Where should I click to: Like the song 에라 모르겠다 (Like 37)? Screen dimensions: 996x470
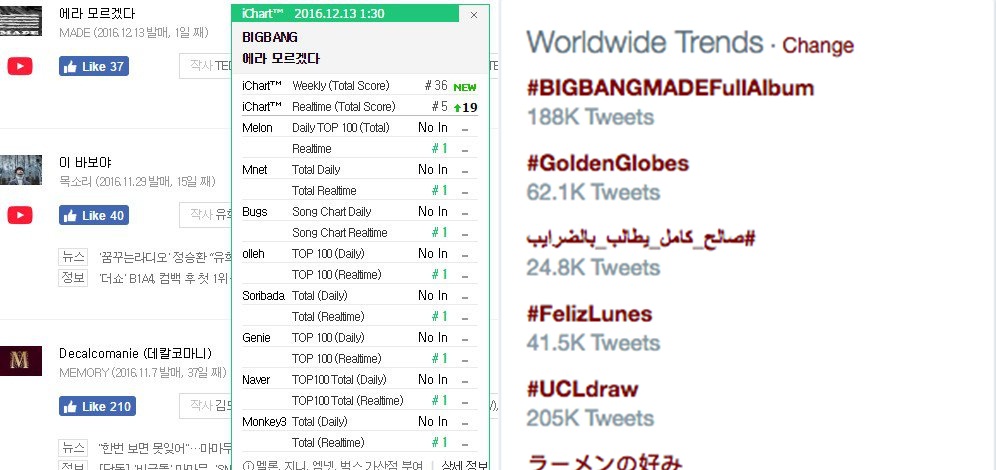point(93,67)
